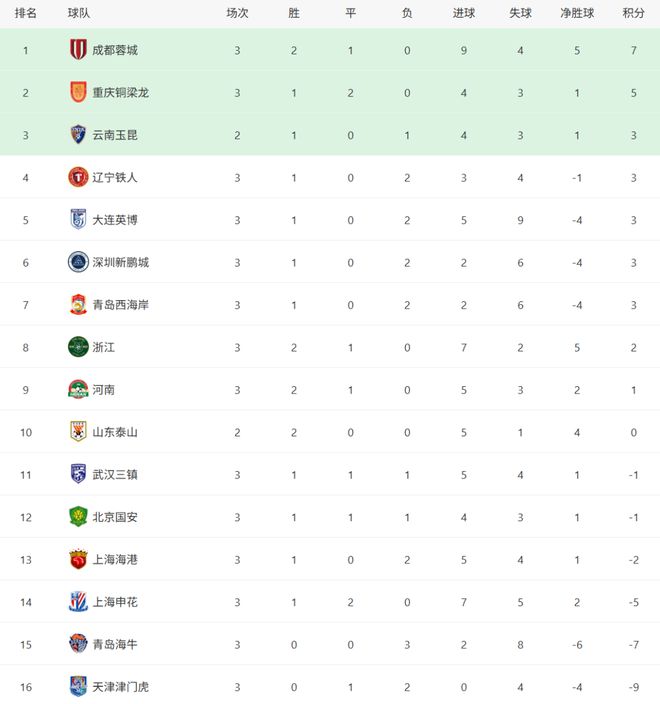Viewport: 660px width, 704px height.
Task: Open the 上海海港 team name link
Action: coord(115,559)
